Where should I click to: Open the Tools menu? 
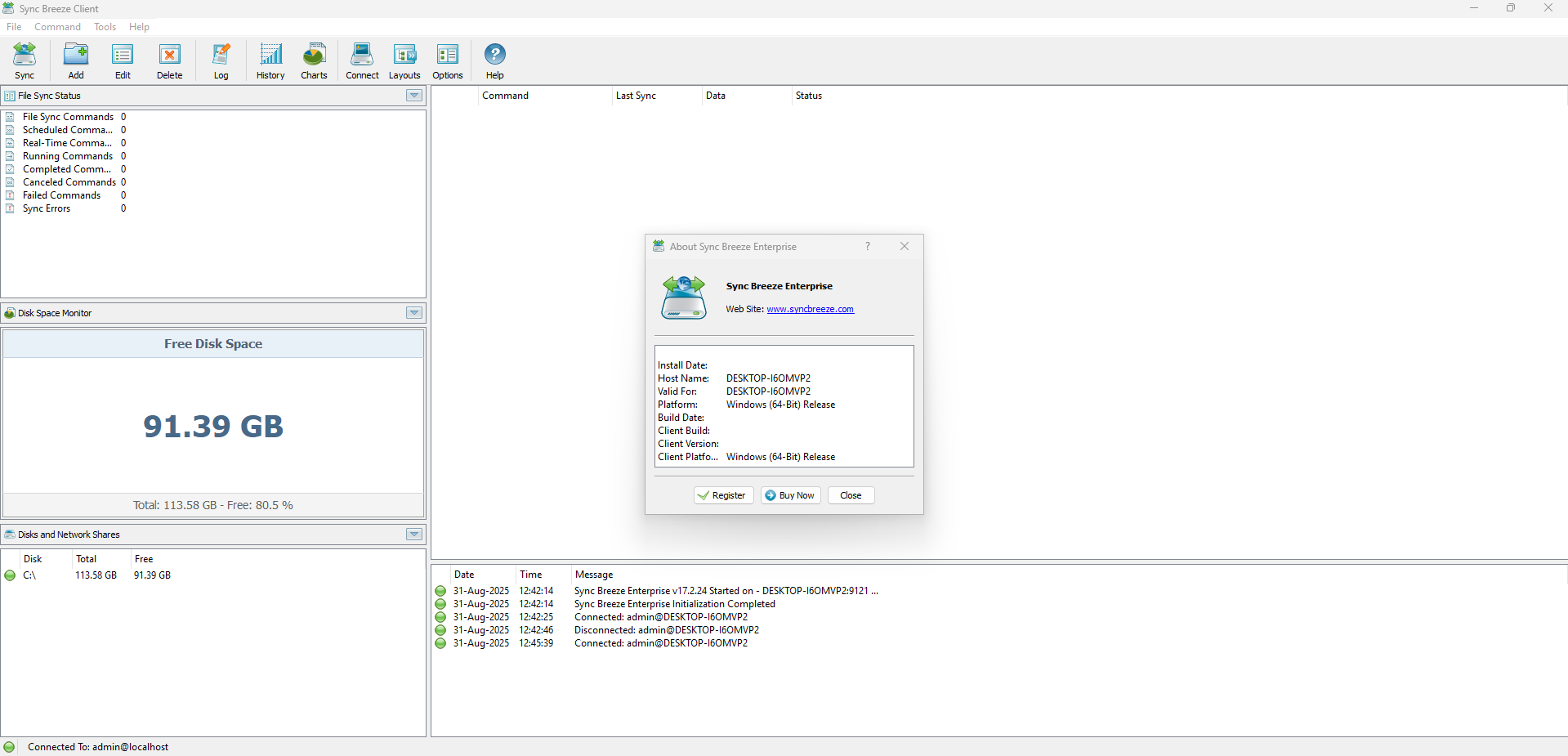click(105, 27)
